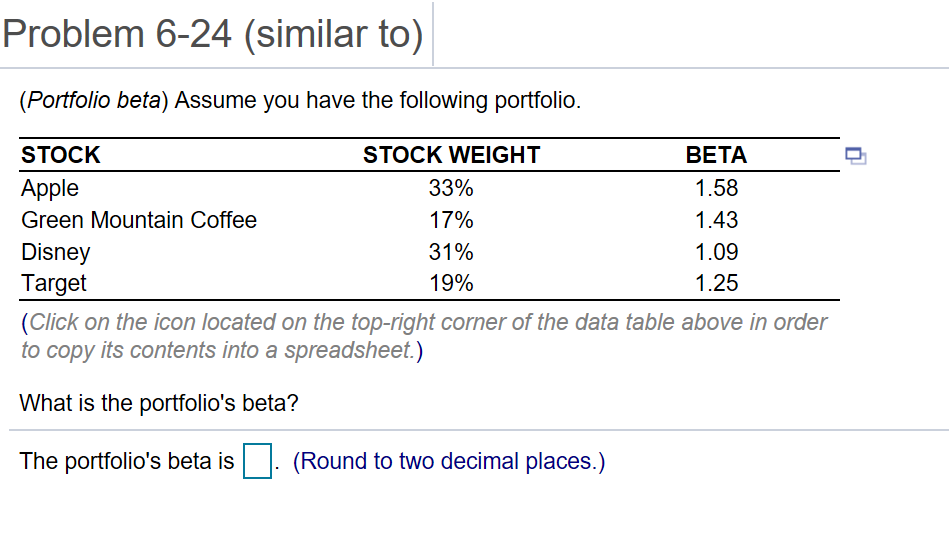Click Target's 1.25 beta value
The height and width of the screenshot is (556, 949).
coord(716,283)
